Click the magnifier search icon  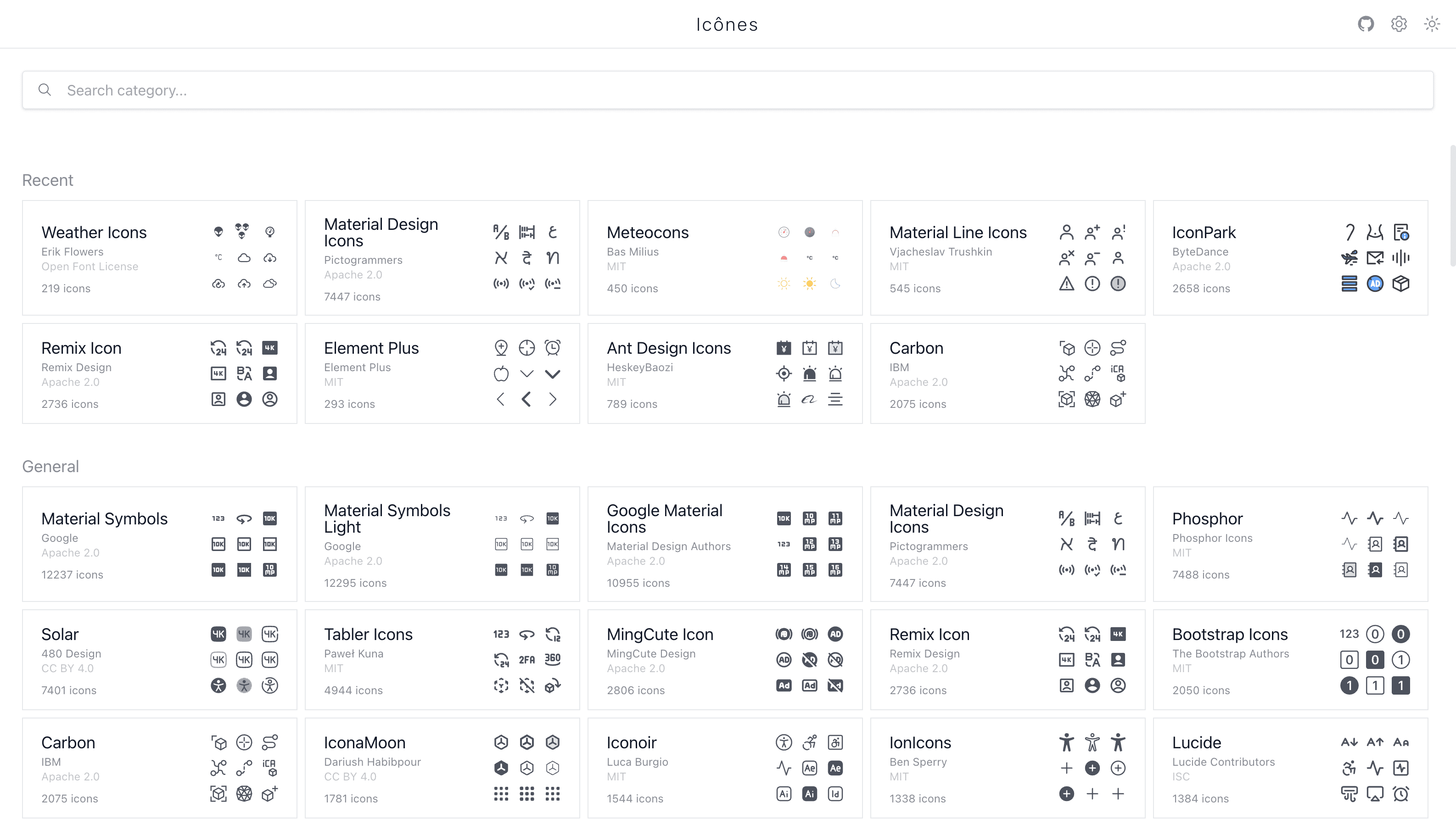(45, 90)
